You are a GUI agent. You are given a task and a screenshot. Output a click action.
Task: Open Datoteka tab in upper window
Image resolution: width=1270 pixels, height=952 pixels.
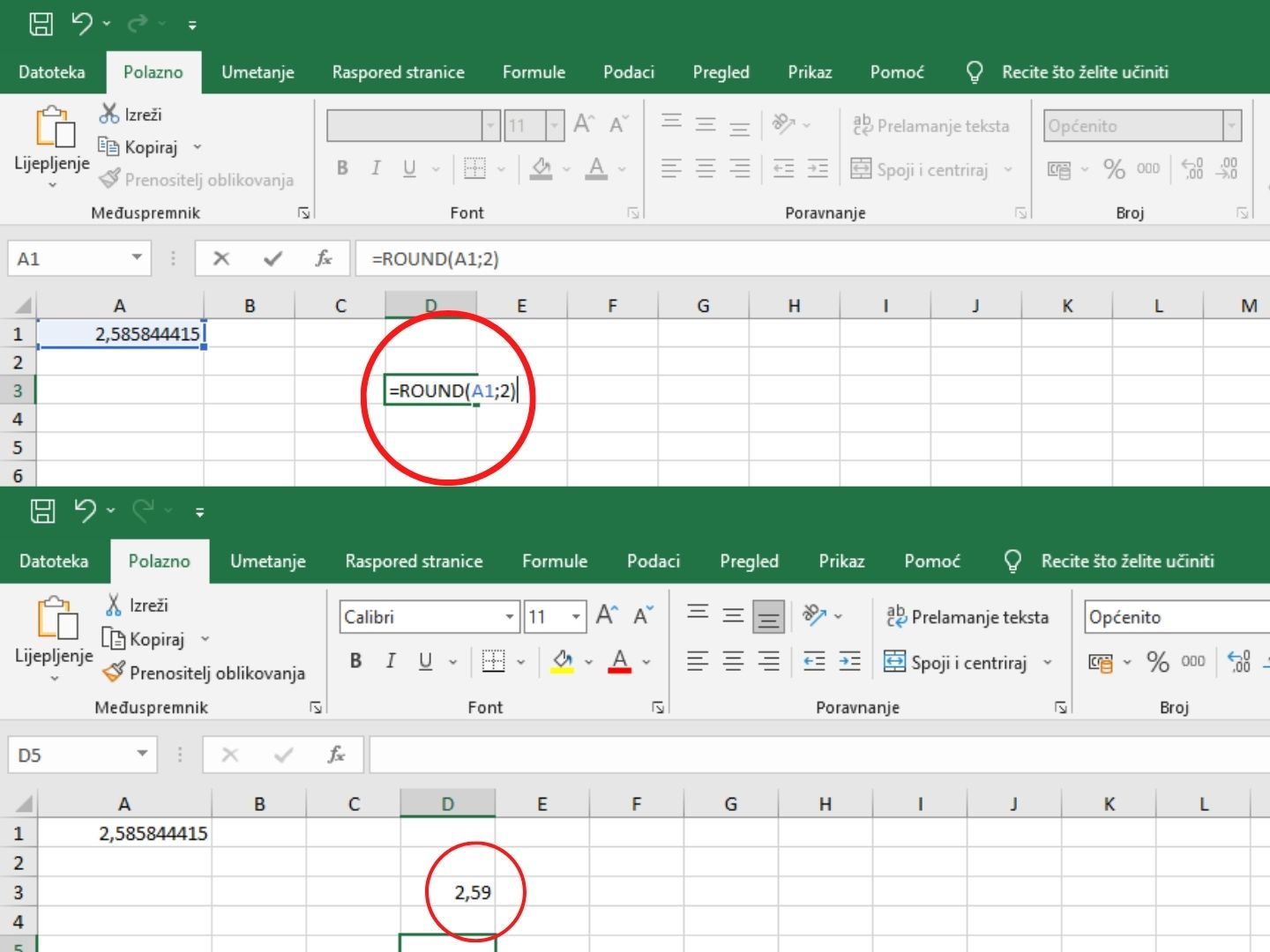tap(52, 72)
